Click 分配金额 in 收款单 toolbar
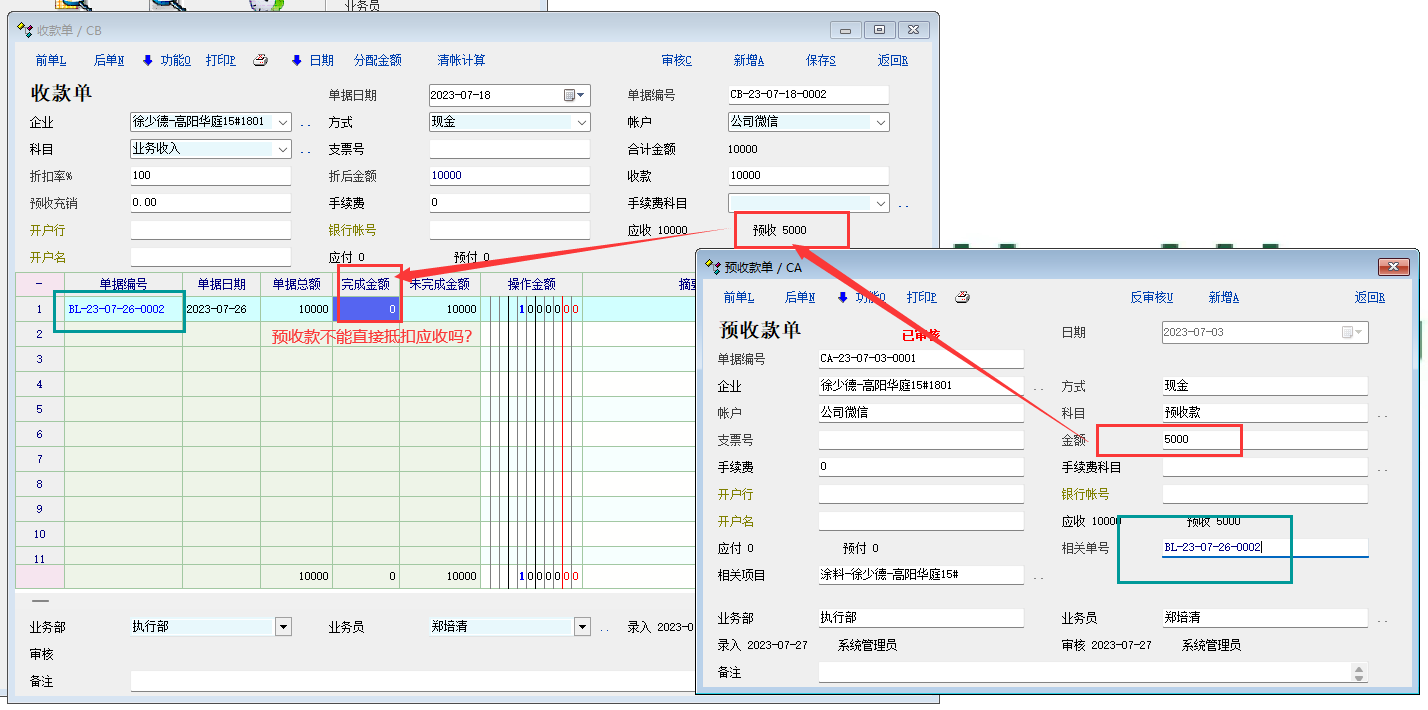 (377, 60)
